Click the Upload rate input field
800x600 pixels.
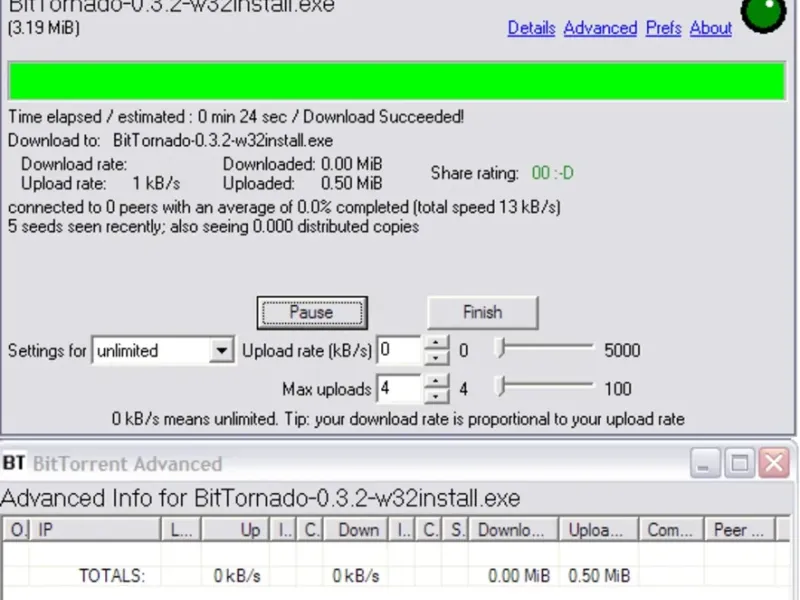[x=399, y=350]
